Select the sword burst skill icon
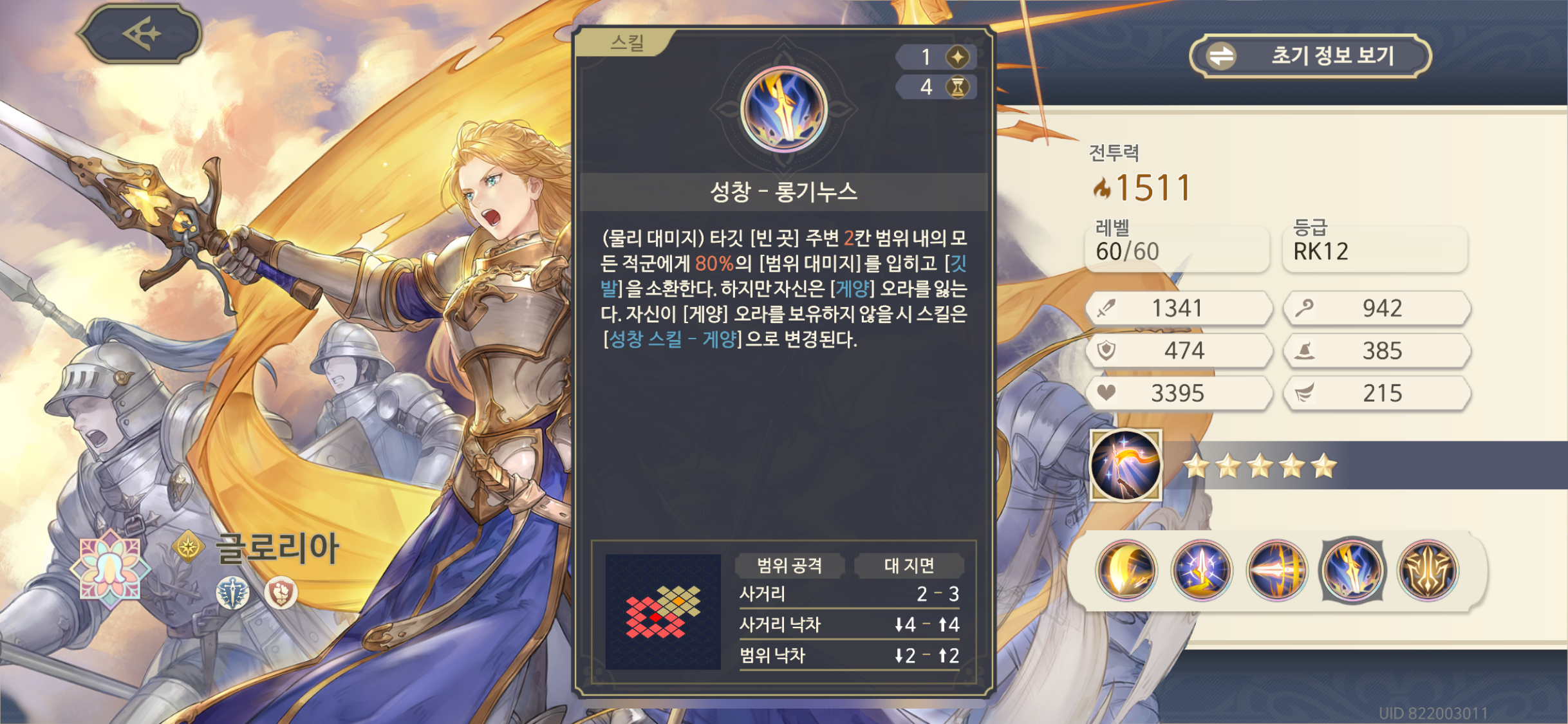This screenshot has height=724, width=1568. pos(1201,570)
